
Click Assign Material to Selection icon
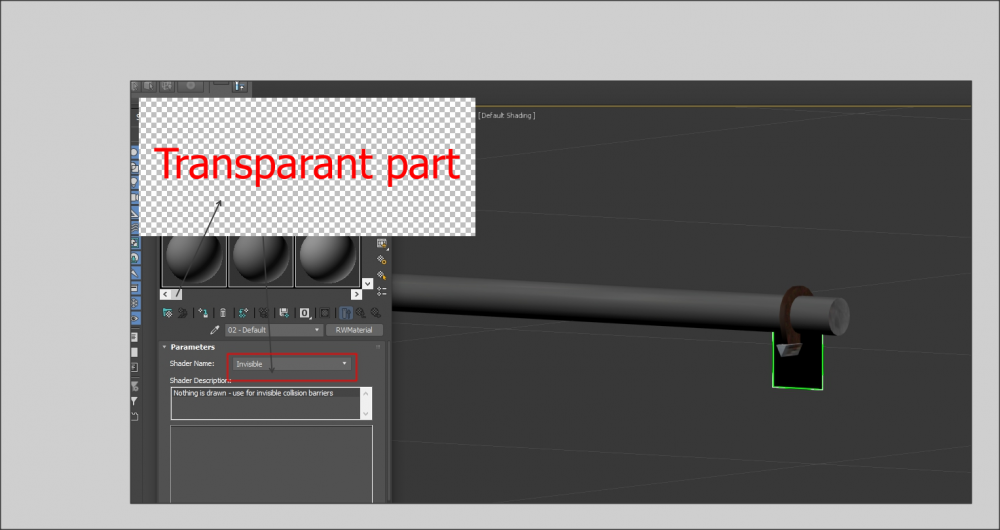(x=203, y=313)
